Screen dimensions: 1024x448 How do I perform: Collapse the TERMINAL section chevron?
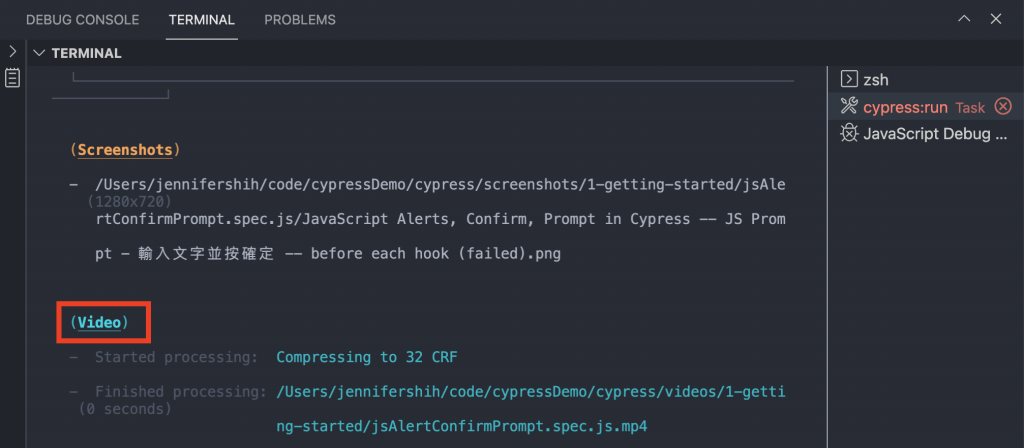40,53
